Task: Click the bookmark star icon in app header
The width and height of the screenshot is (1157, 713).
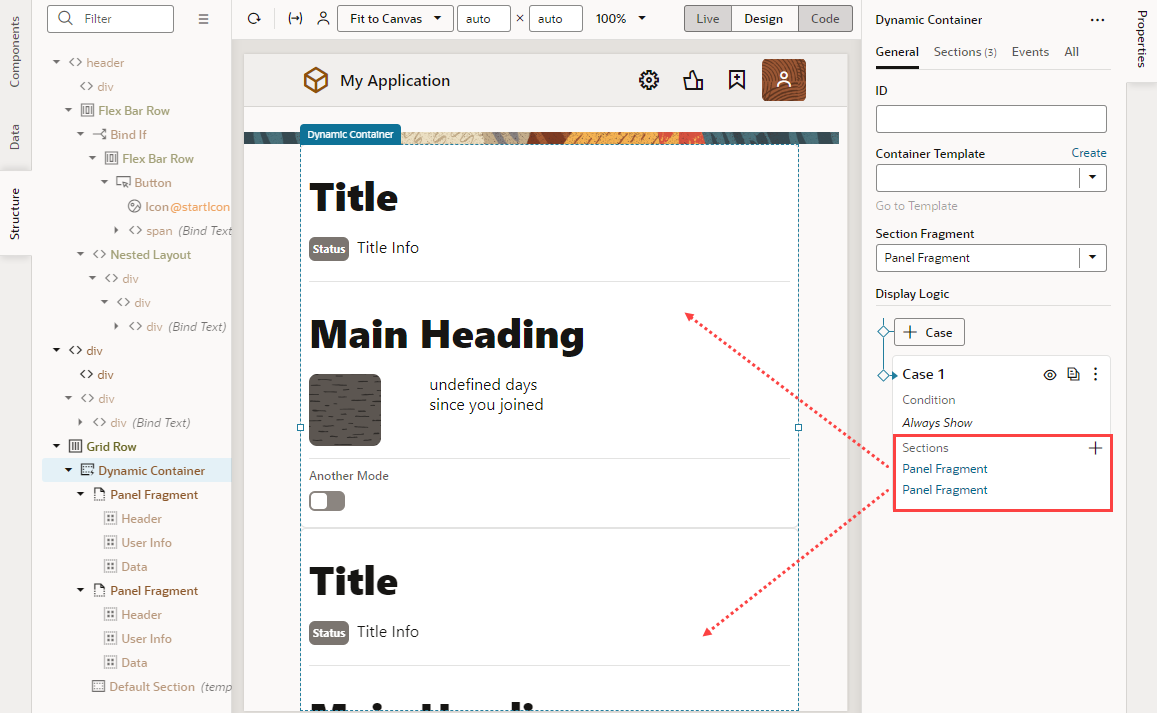Action: 736,80
